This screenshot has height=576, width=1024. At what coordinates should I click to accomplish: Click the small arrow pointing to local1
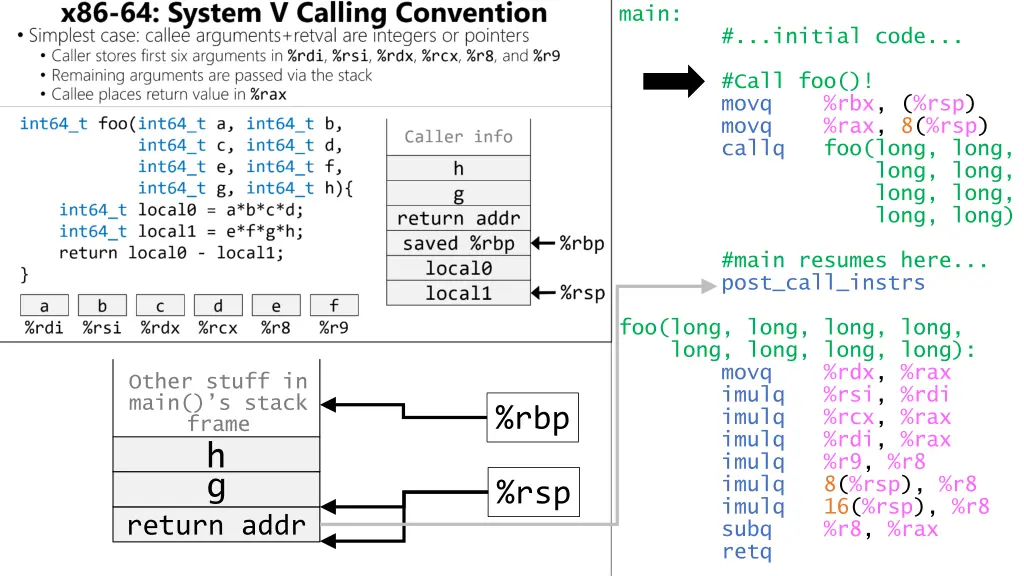(x=542, y=293)
